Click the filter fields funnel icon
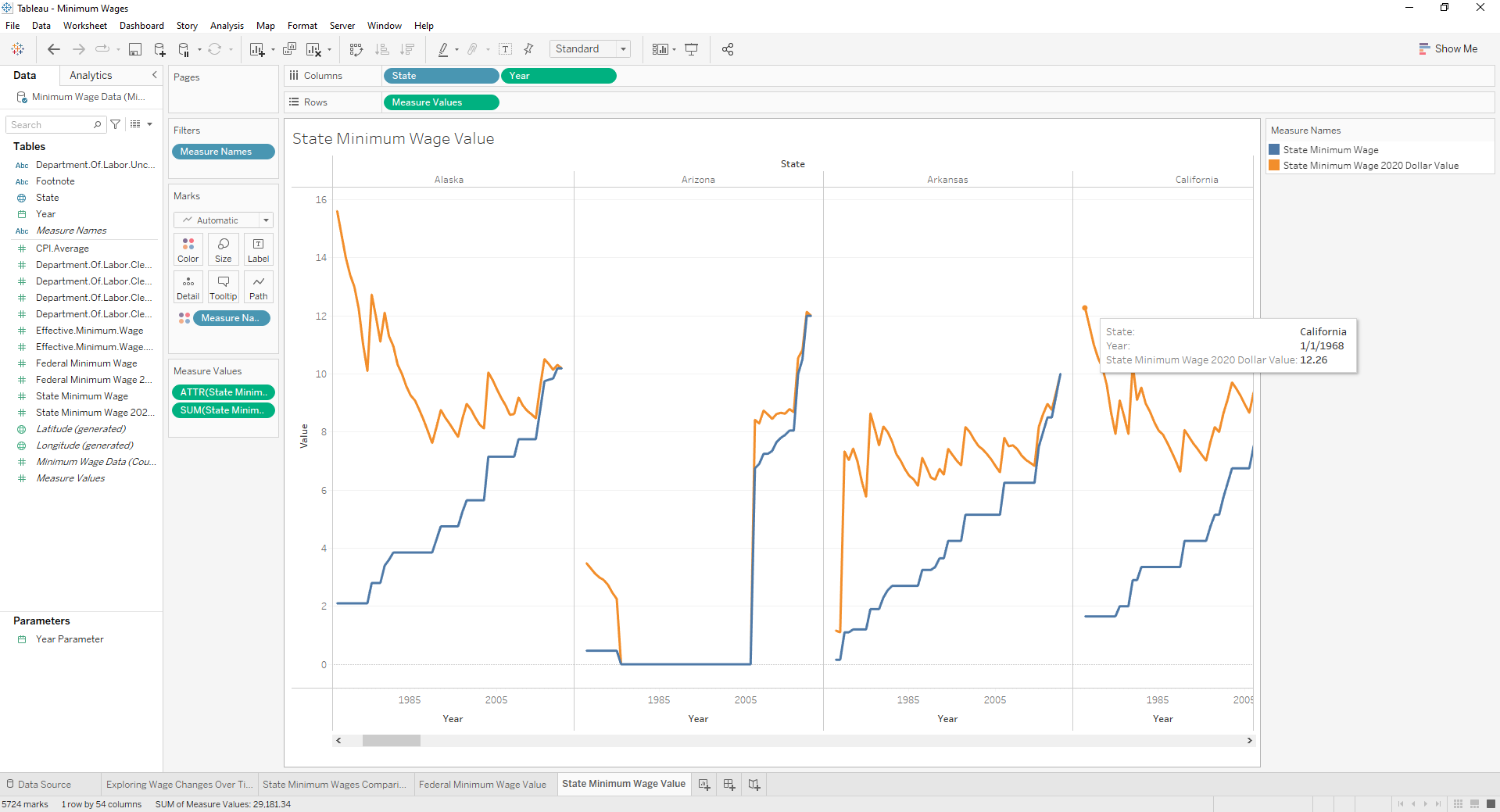 pyautogui.click(x=116, y=124)
